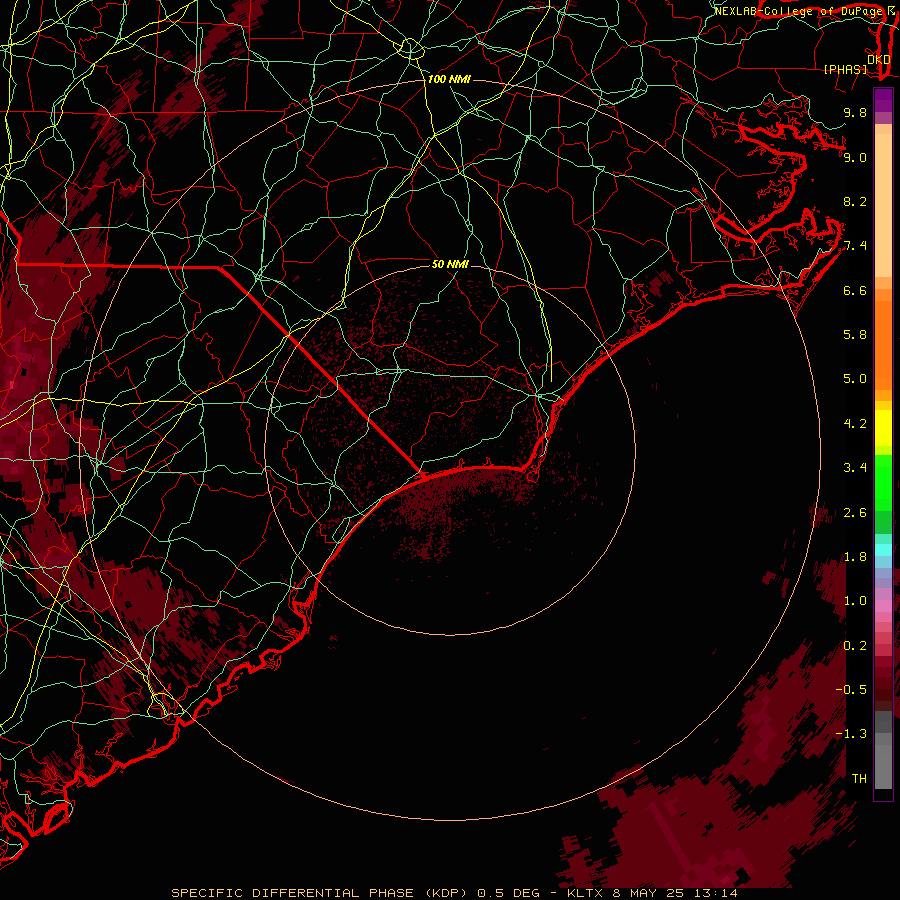The image size is (900, 900).
Task: Click the pink band of the color scale
Action: (883, 606)
